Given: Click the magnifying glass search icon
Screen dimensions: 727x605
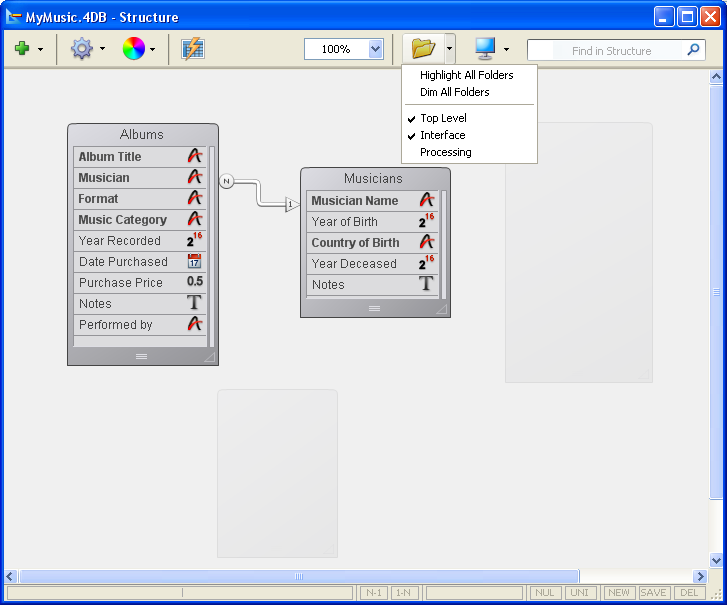Looking at the screenshot, I should click(x=694, y=50).
